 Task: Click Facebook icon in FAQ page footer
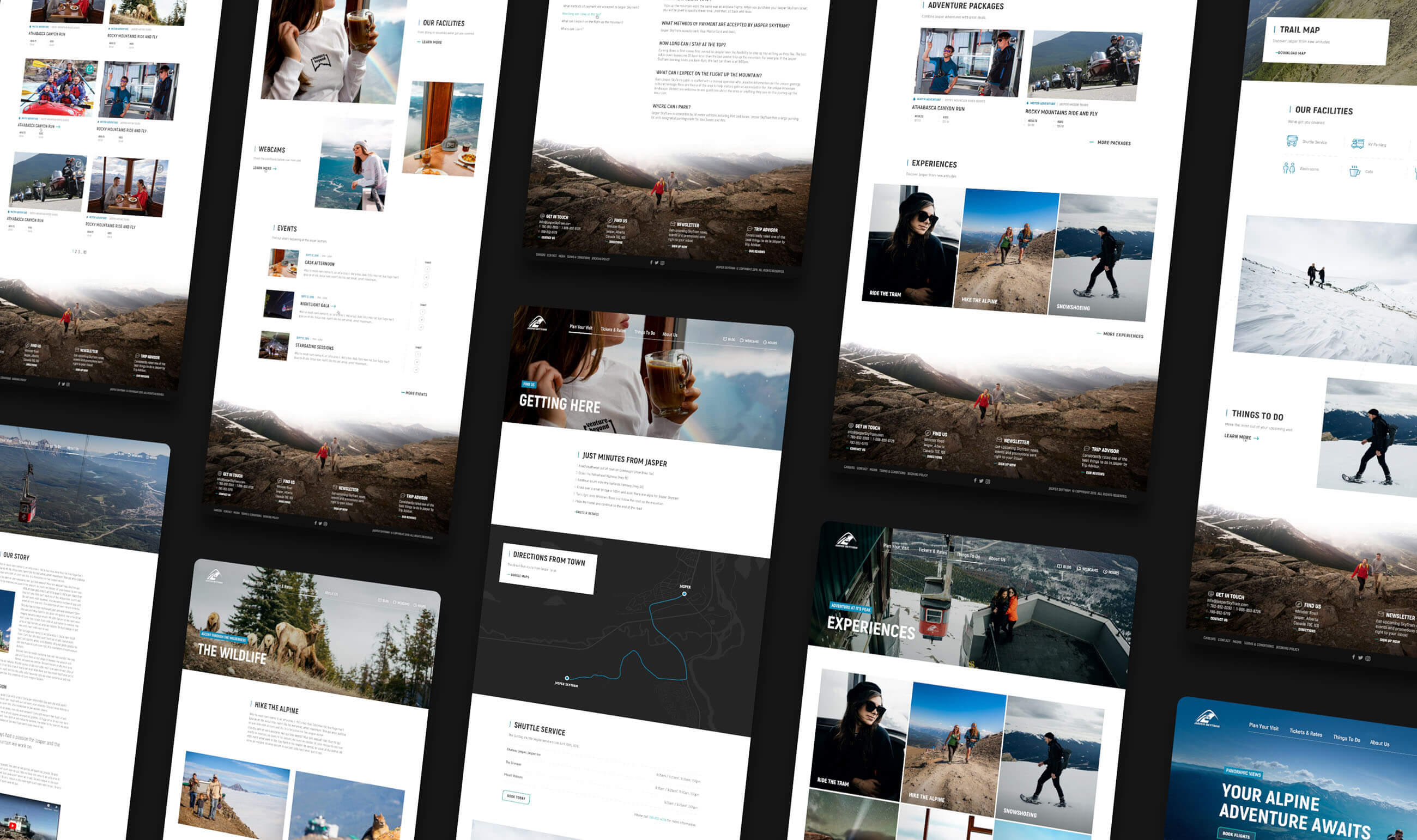(x=651, y=262)
